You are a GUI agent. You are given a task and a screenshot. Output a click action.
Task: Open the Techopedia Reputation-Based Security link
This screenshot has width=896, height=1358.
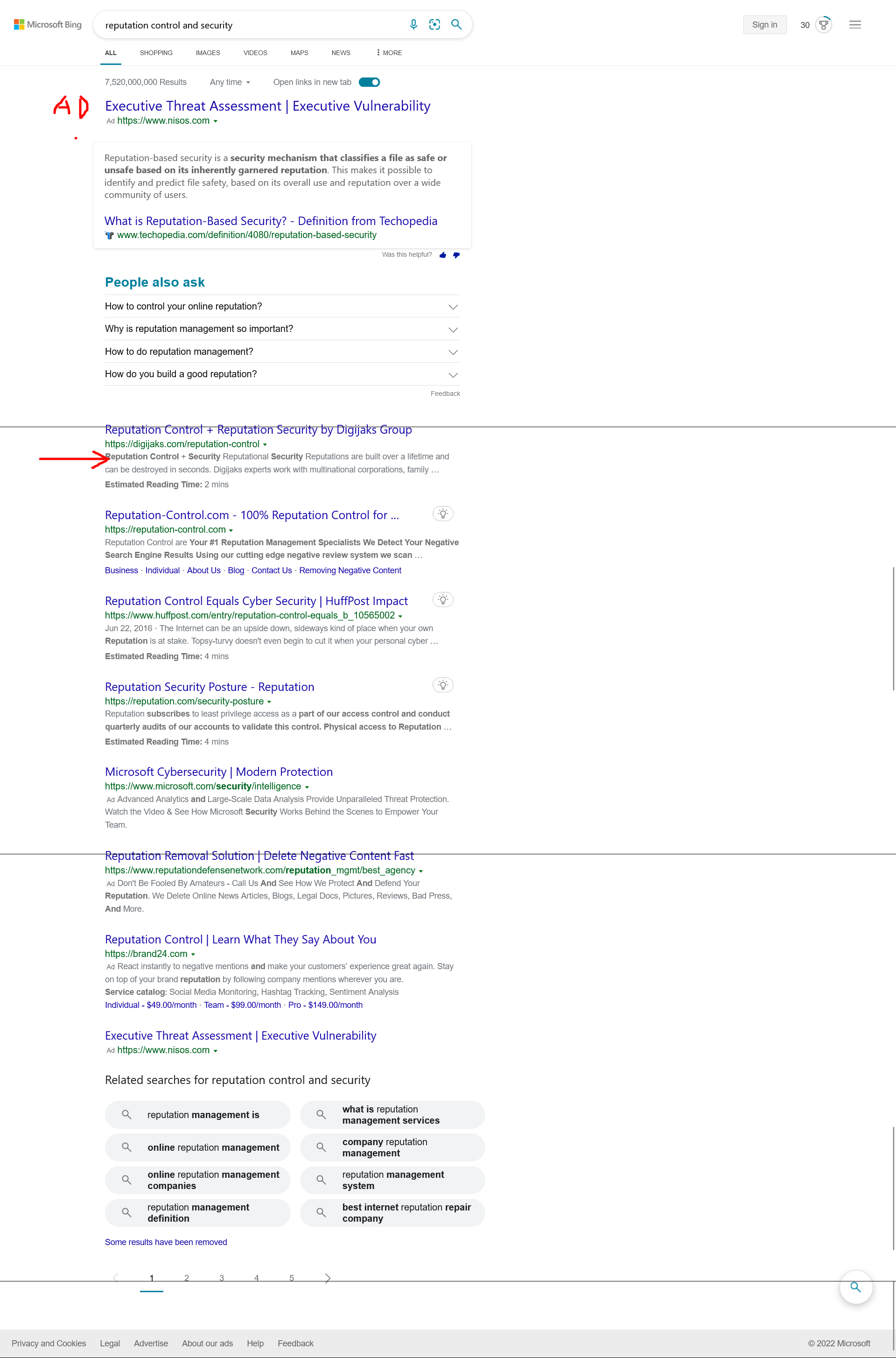click(270, 221)
